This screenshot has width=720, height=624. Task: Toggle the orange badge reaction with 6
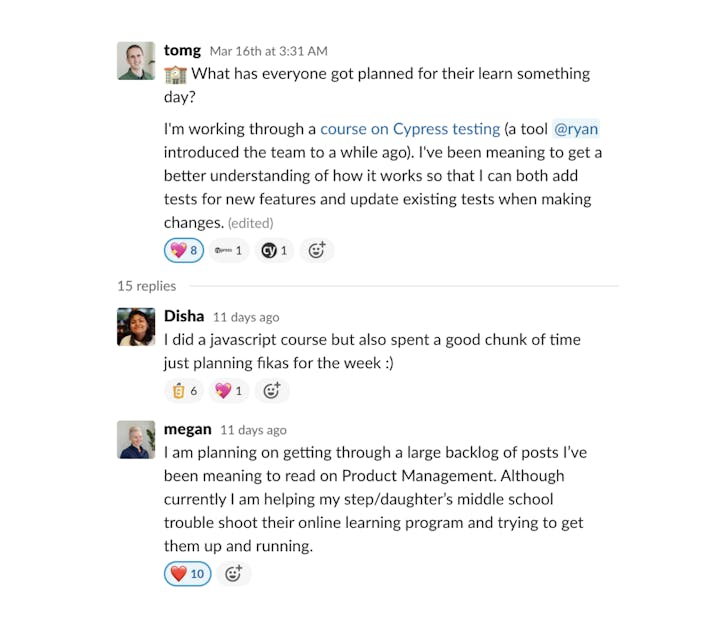click(x=184, y=391)
